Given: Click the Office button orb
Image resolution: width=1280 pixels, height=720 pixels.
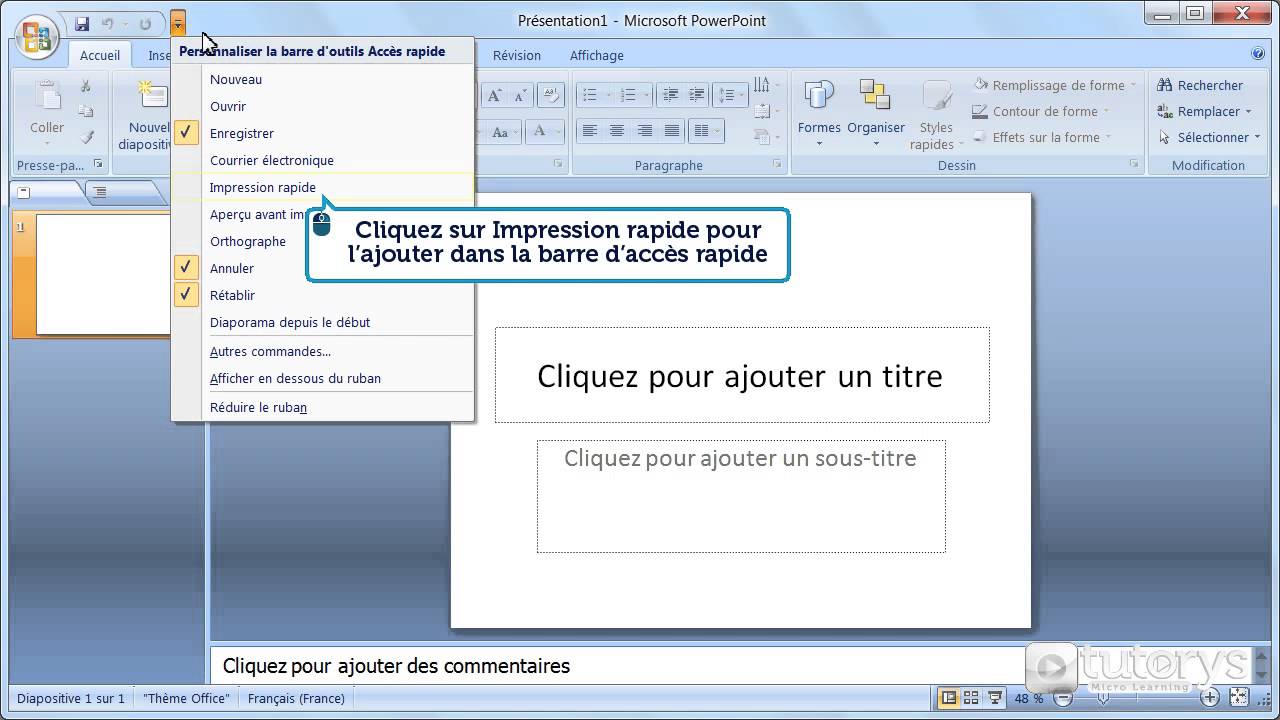Looking at the screenshot, I should click(x=37, y=36).
